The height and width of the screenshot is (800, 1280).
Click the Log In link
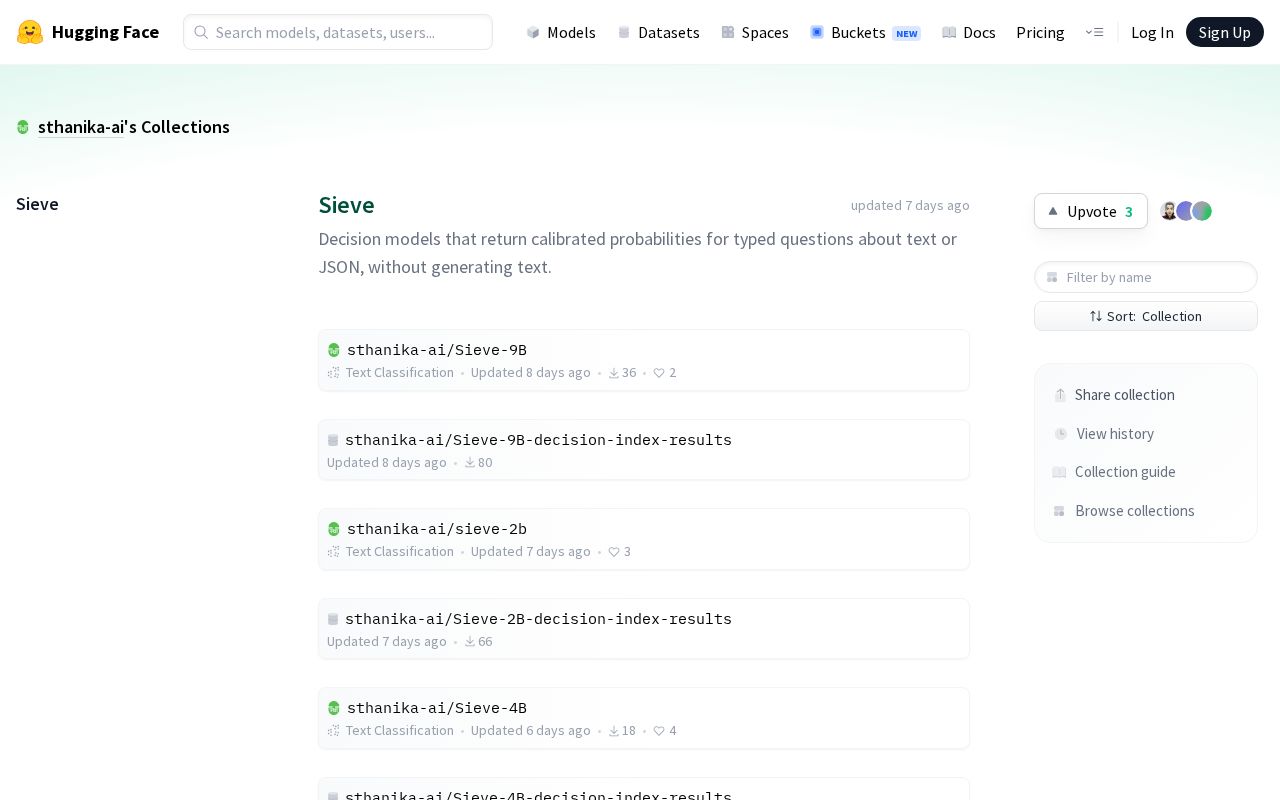[x=1152, y=32]
